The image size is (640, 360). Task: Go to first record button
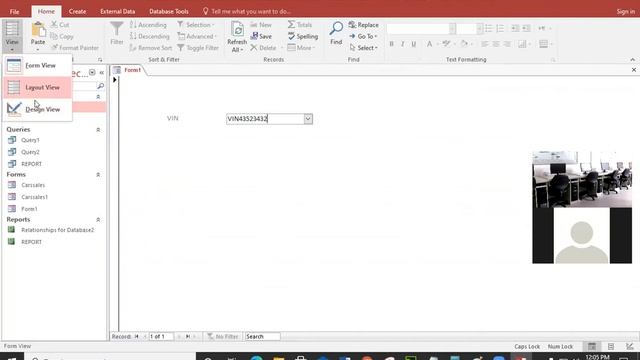tap(136, 336)
